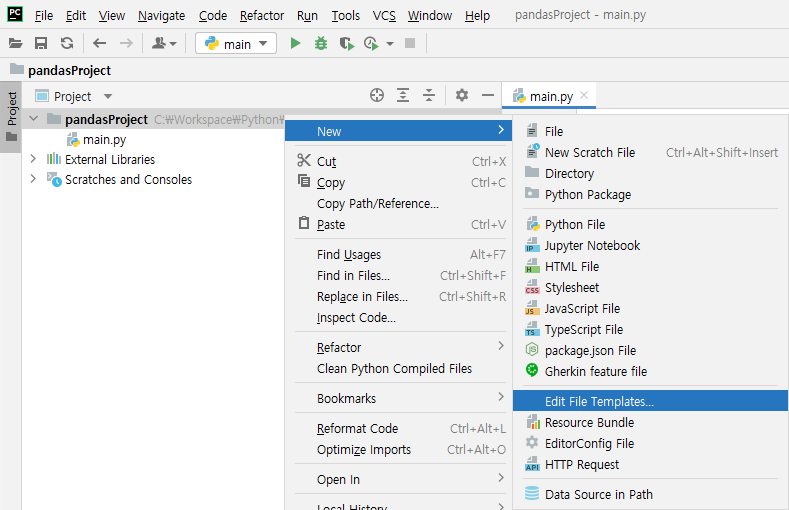This screenshot has width=789, height=510.
Task: Expand the Bookmarks submenu
Action: (x=401, y=398)
